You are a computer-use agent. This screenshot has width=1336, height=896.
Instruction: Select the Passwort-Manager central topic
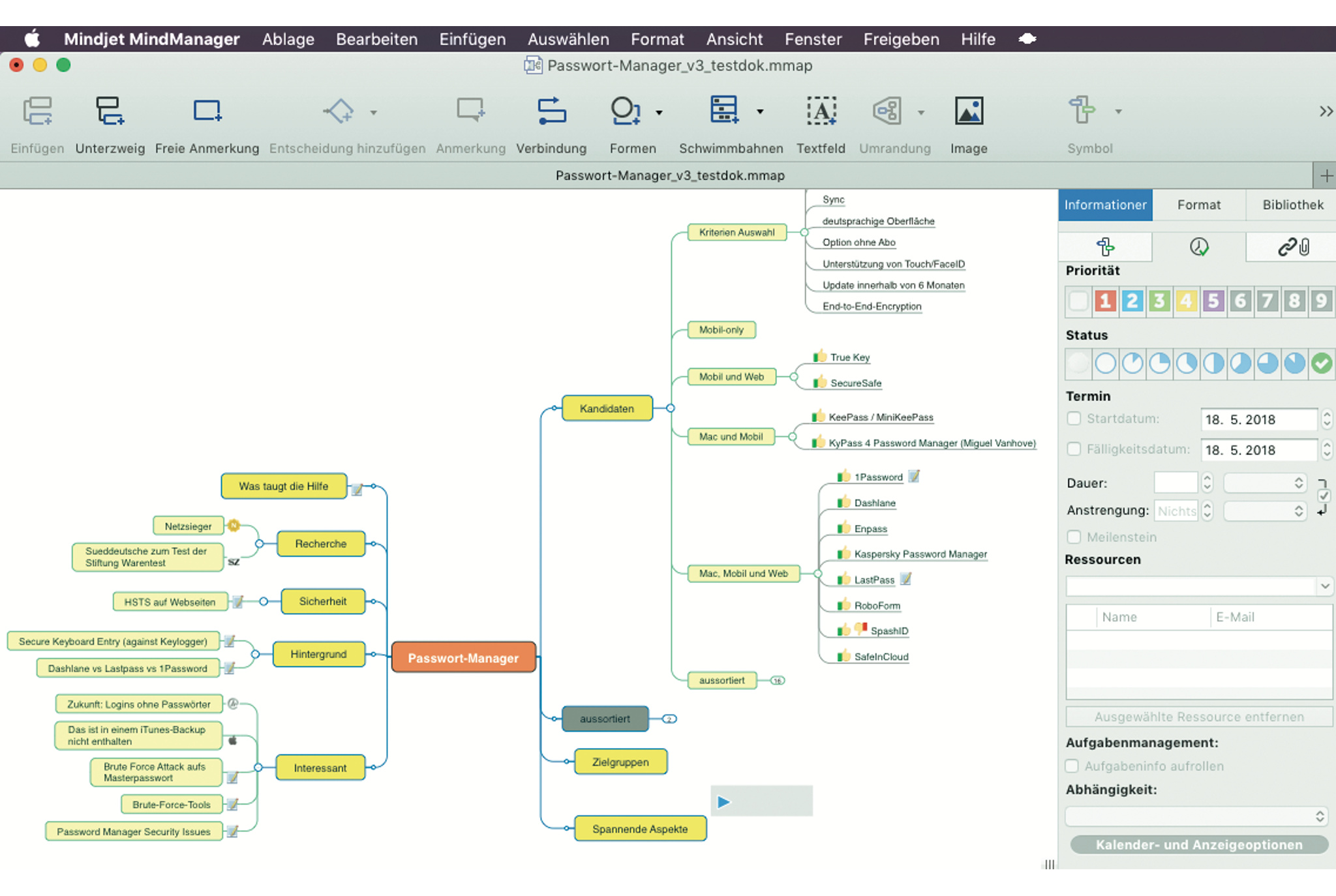tap(463, 657)
